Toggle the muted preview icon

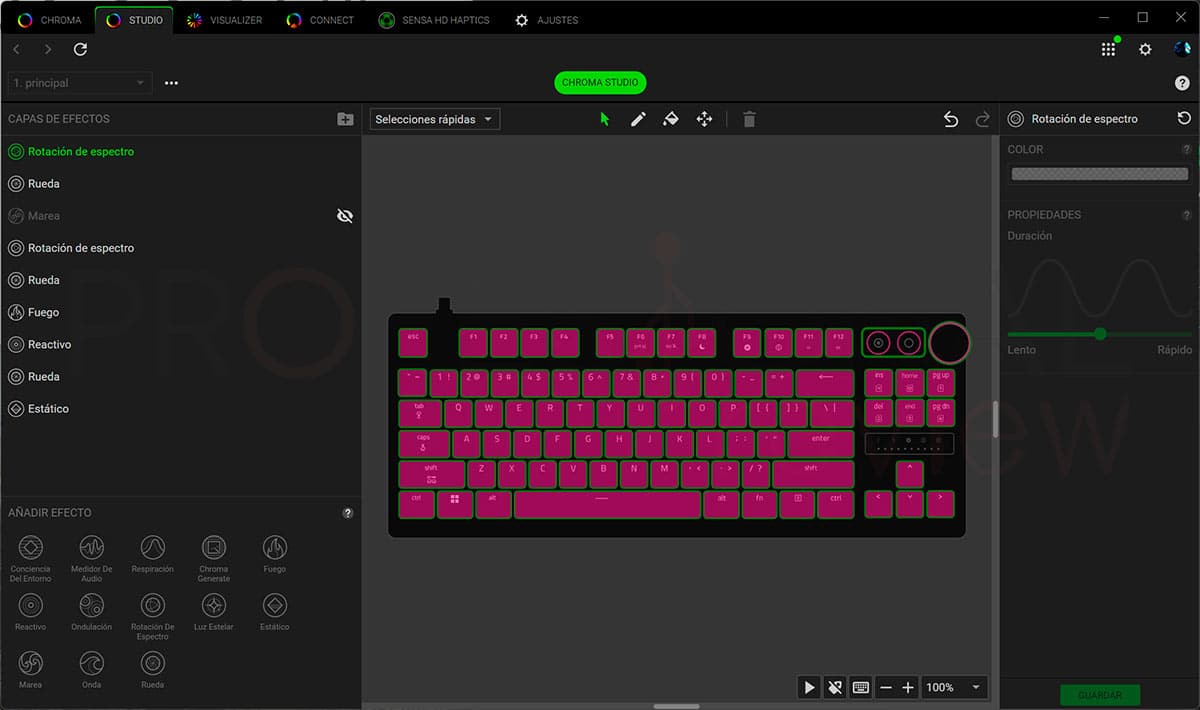coord(835,687)
